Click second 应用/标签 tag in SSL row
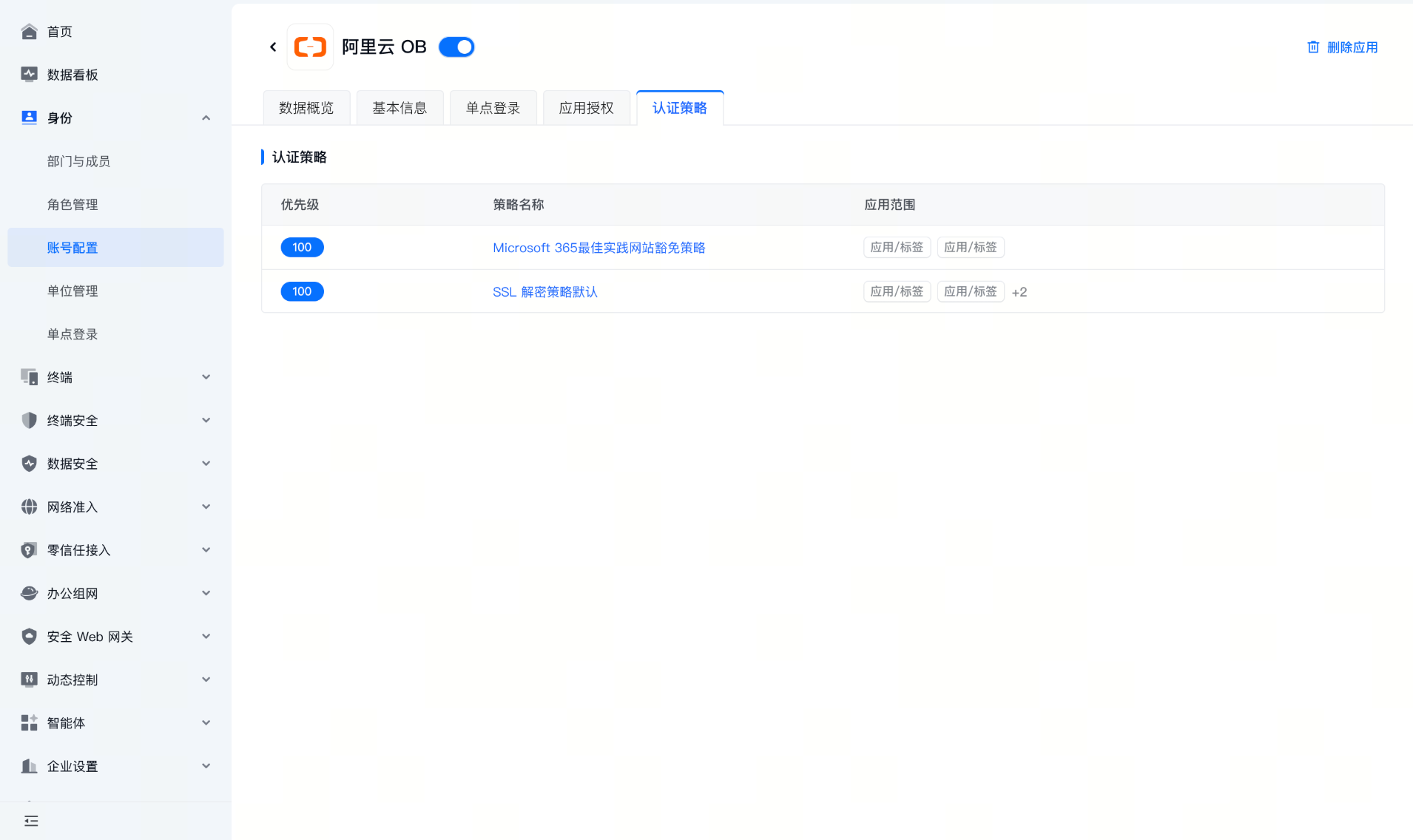 point(971,291)
